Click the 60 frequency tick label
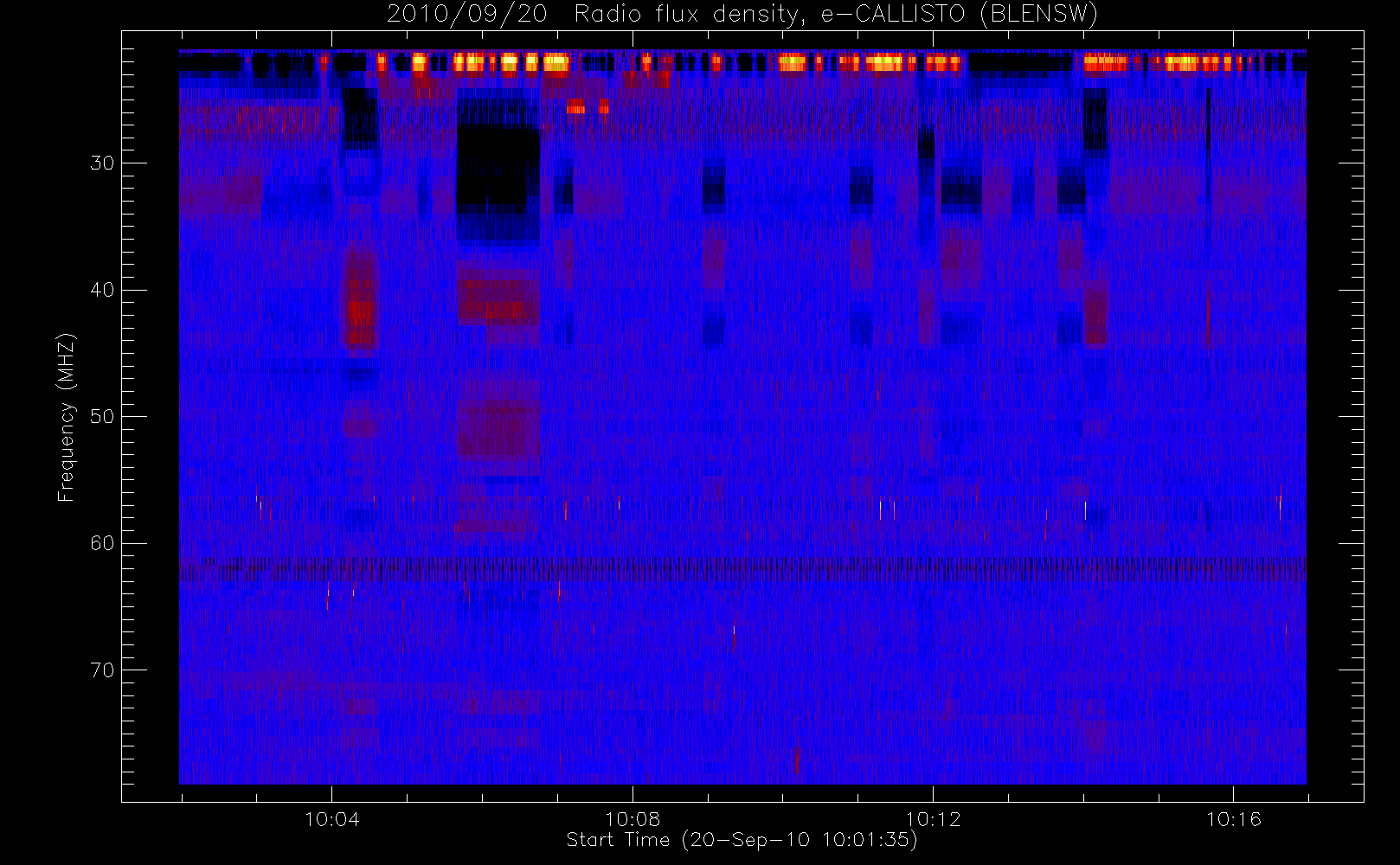The height and width of the screenshot is (865, 1400). point(102,543)
